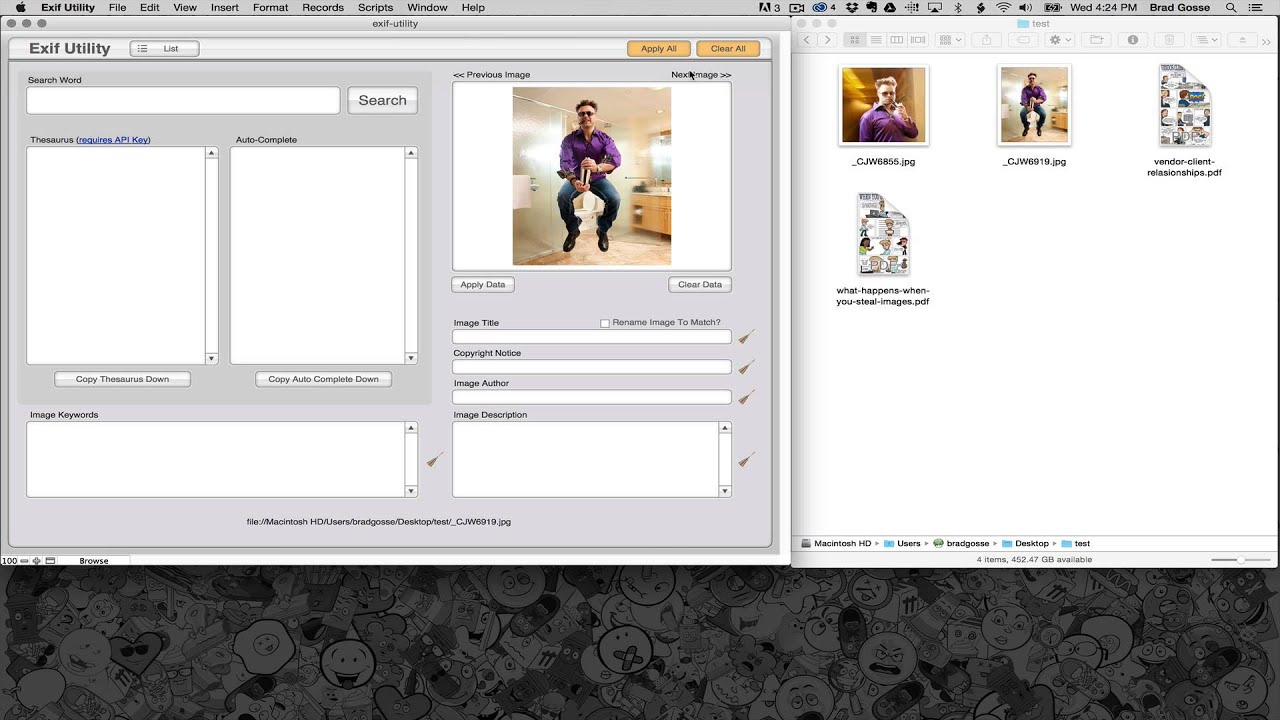This screenshot has width=1280, height=720.
Task: Clear Image Title with broom icon
Action: (746, 337)
